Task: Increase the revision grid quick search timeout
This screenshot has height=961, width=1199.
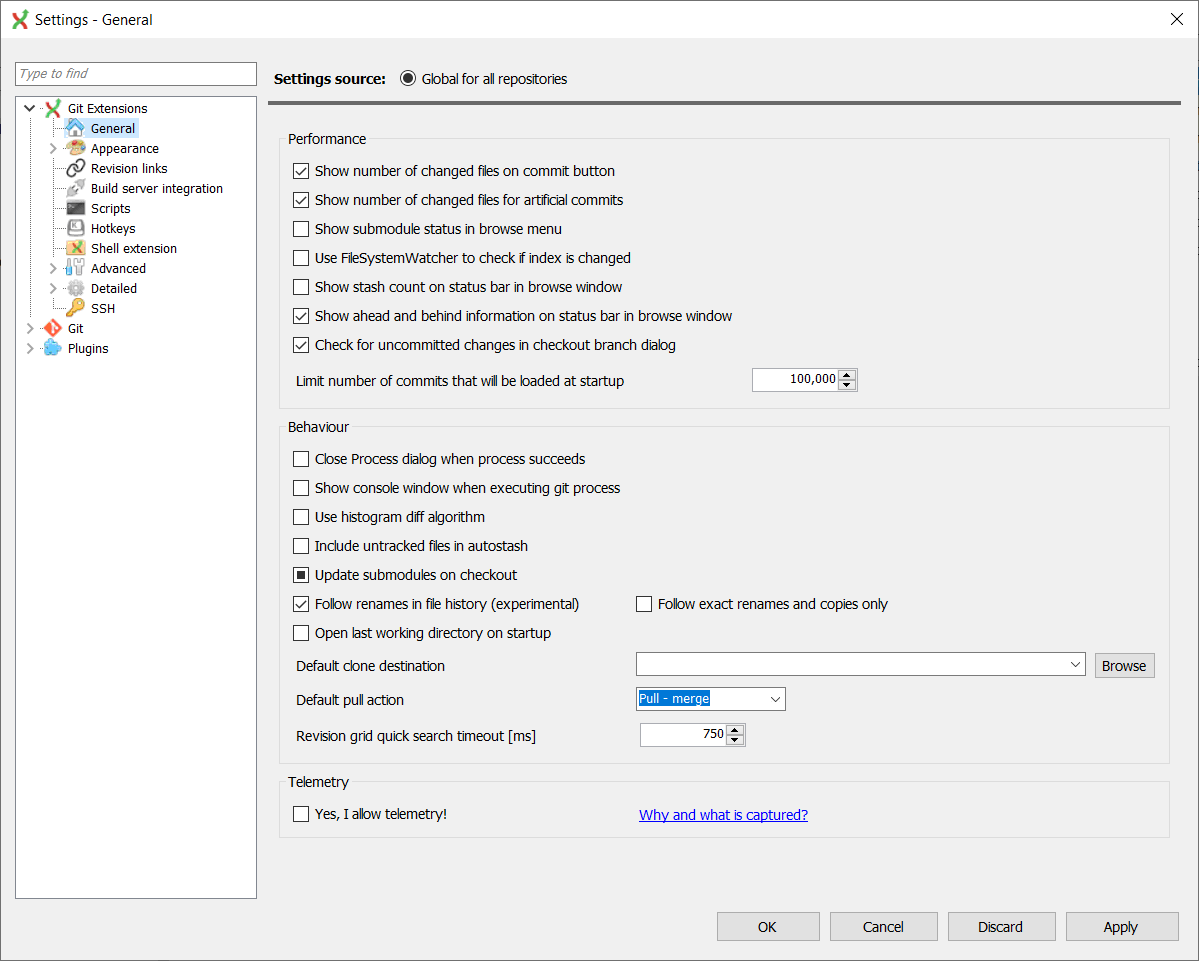Action: click(x=735, y=729)
